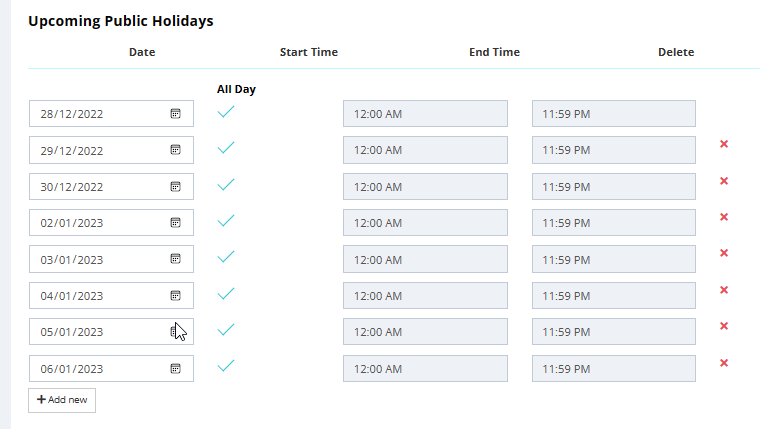
Task: Click Start Time field for 02/01/2023
Action: pyautogui.click(x=425, y=223)
